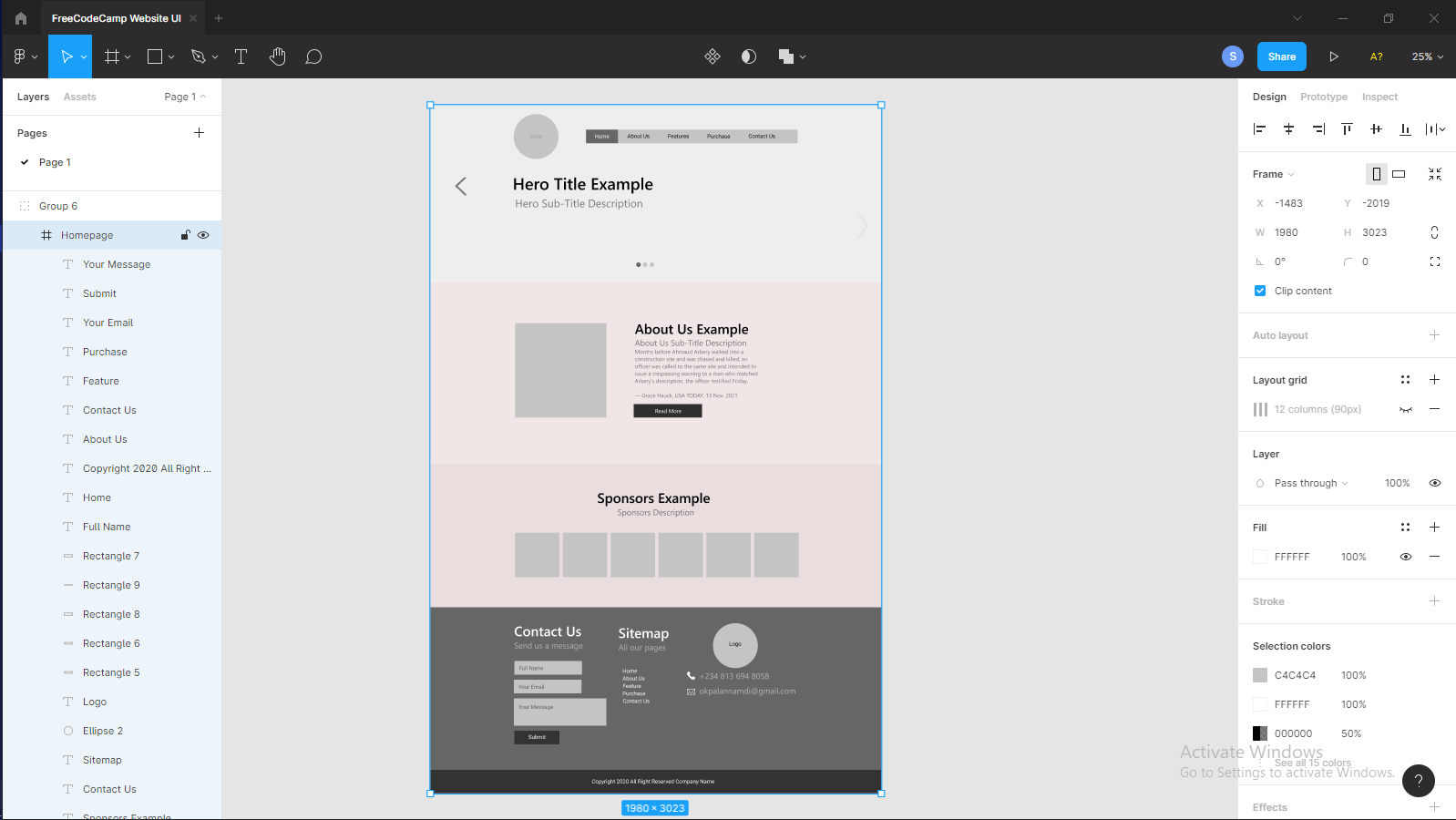This screenshot has width=1456, height=820.
Task: Select the Rectangle 7 layer
Action: click(111, 556)
